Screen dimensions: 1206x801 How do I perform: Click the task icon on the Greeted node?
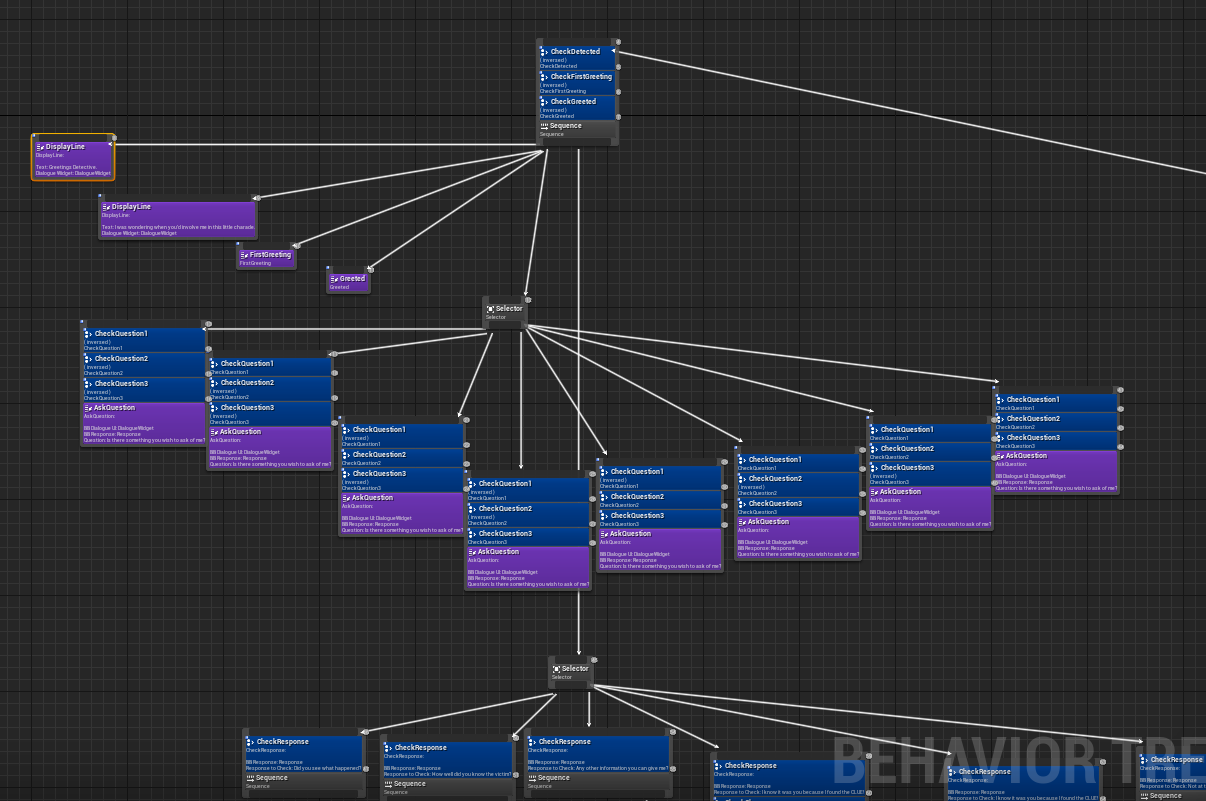334,279
